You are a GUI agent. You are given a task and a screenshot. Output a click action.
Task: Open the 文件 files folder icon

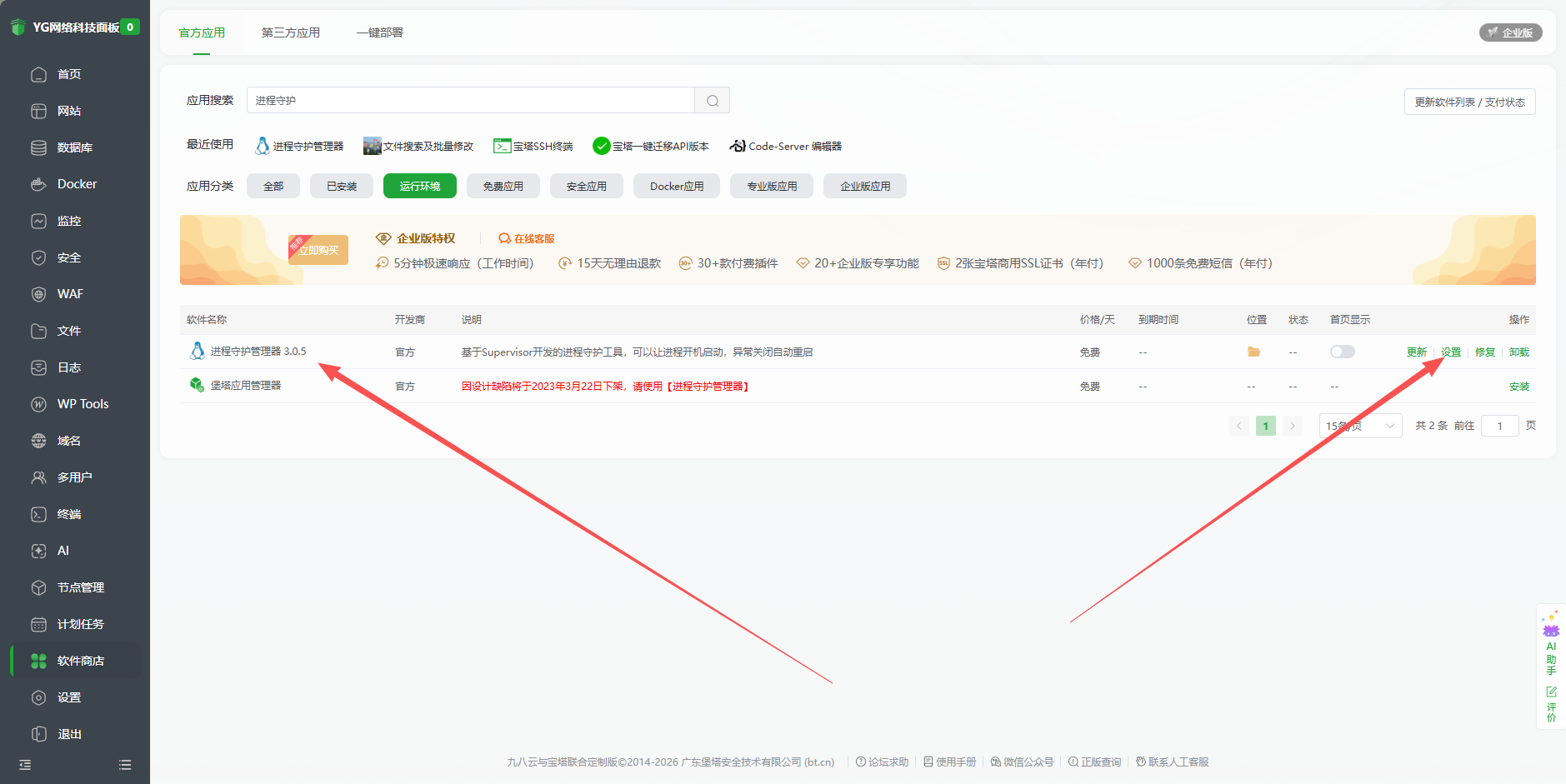(38, 331)
